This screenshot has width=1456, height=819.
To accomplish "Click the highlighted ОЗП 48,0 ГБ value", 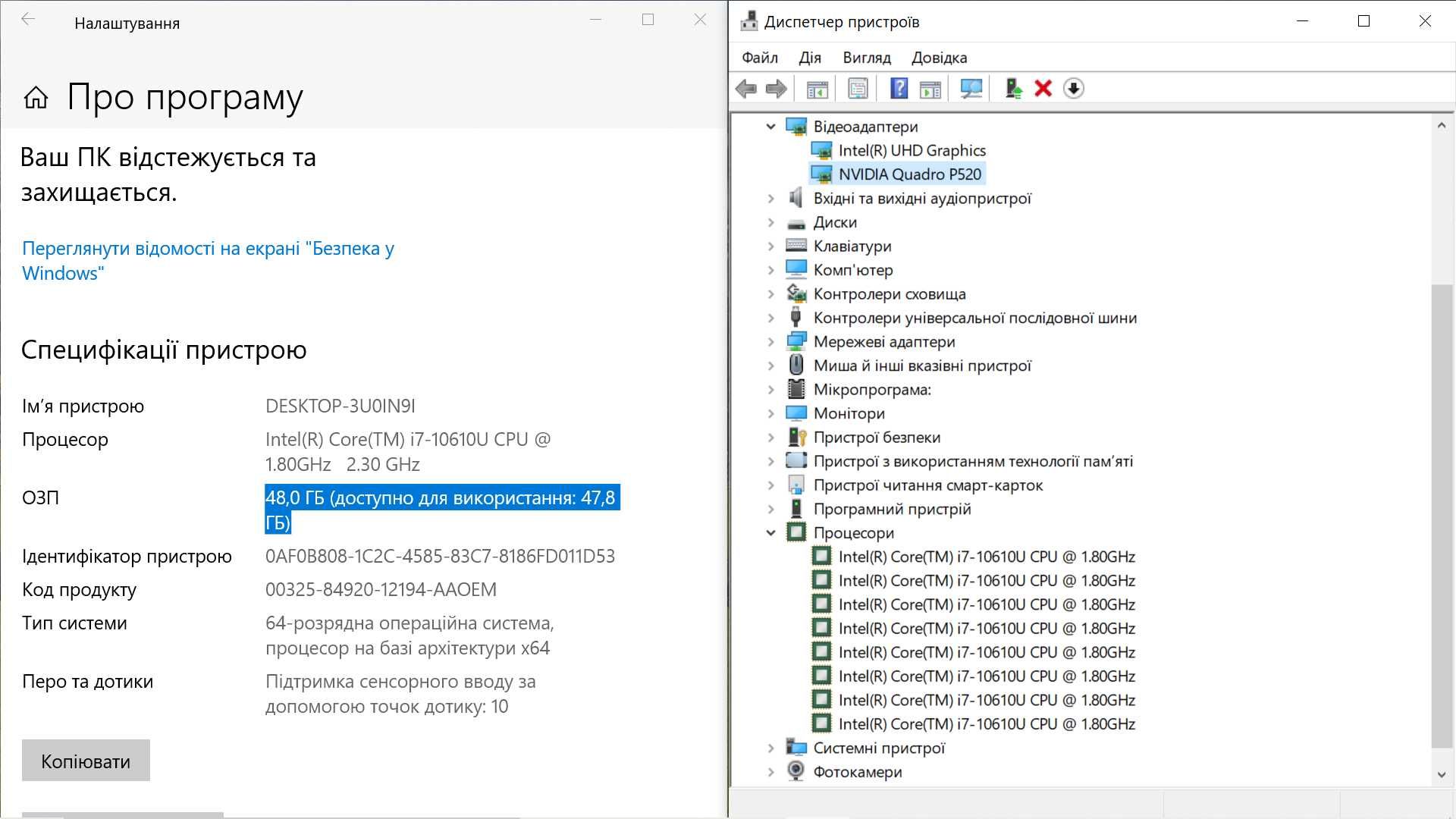I will coord(442,510).
